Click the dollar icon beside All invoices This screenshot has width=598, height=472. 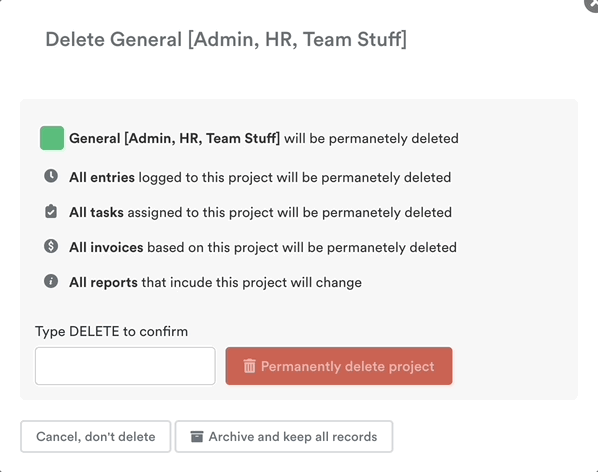51,246
